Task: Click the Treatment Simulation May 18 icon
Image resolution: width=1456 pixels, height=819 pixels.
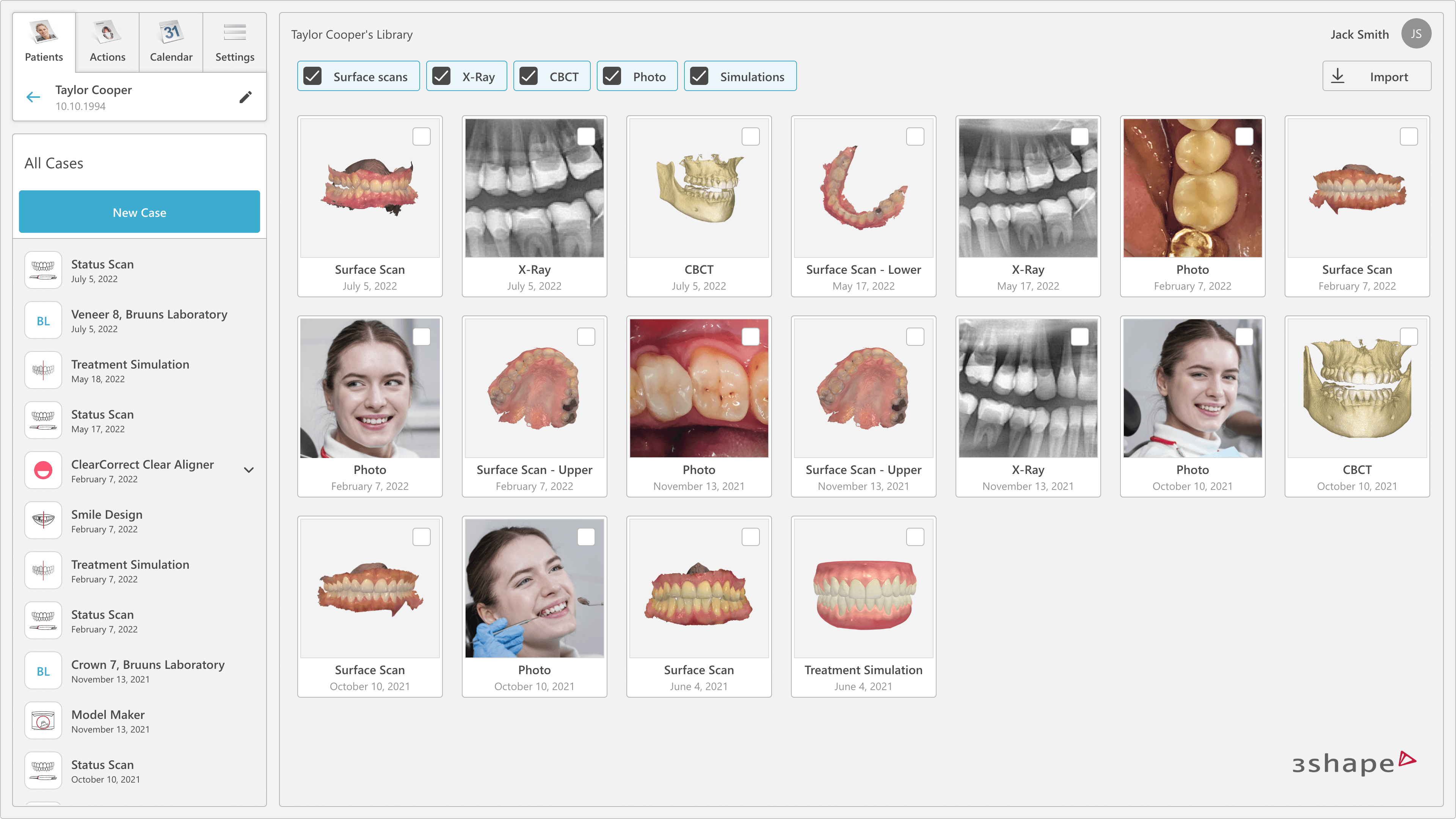Action: (43, 370)
